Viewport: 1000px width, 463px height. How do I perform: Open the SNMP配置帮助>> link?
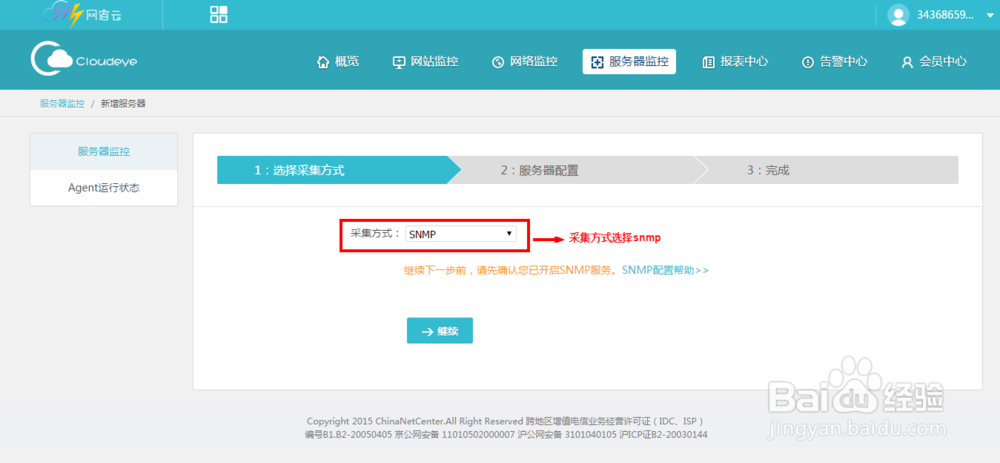click(x=665, y=270)
